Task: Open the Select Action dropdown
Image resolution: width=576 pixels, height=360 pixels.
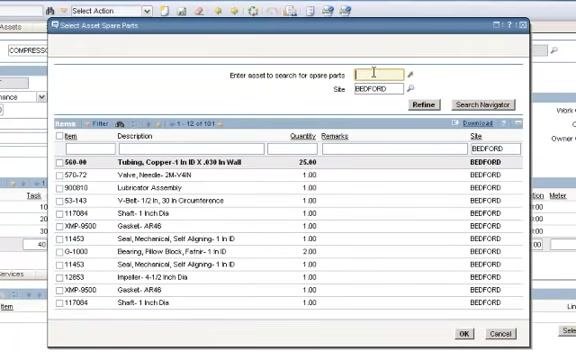Action: point(147,11)
